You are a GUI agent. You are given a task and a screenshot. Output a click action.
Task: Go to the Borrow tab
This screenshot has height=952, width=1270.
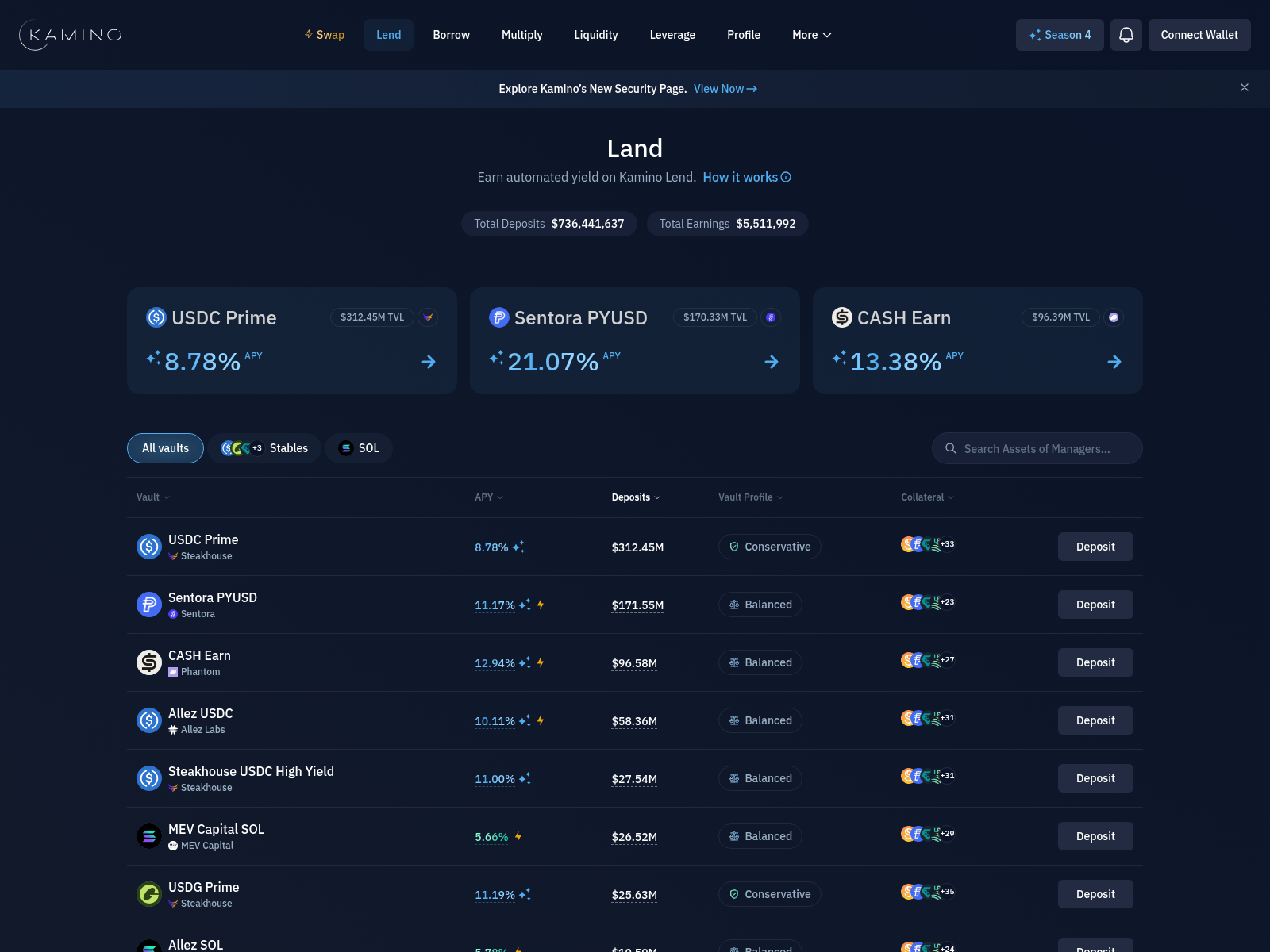pos(451,35)
